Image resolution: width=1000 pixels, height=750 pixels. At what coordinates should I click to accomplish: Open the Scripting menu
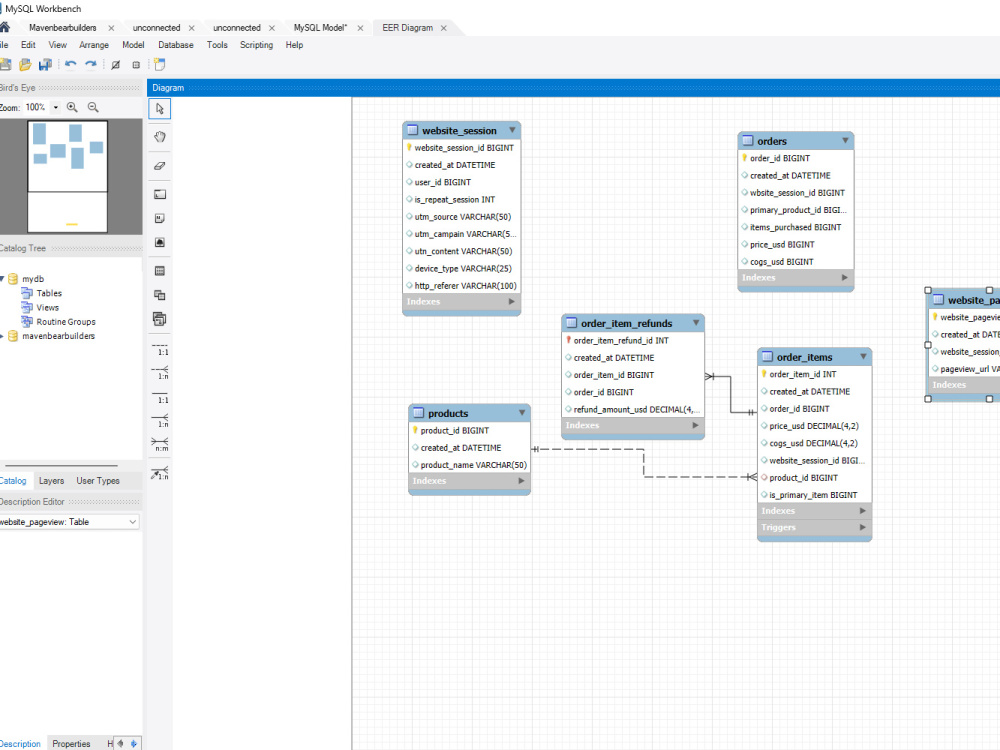(256, 45)
